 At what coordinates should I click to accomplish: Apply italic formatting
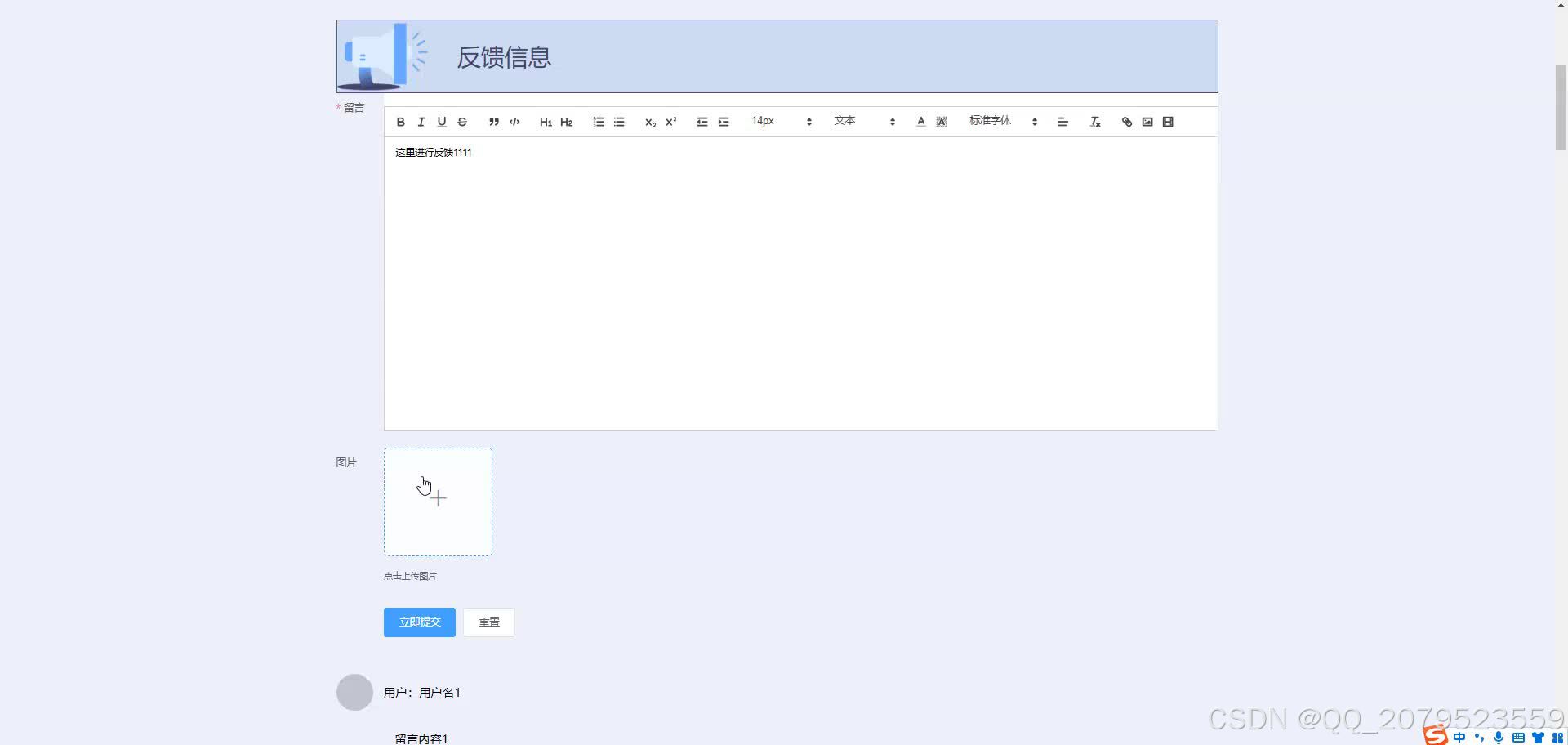[x=421, y=121]
